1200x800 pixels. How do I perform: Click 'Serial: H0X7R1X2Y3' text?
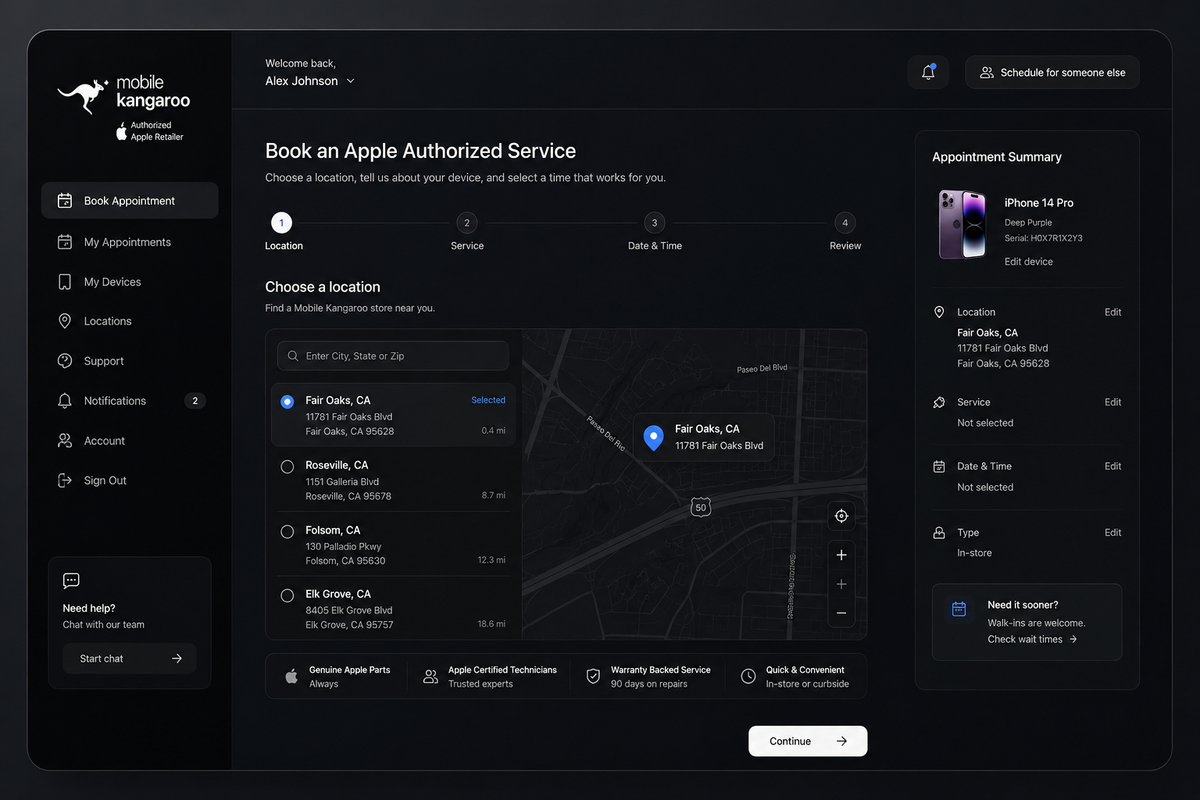click(x=1044, y=239)
